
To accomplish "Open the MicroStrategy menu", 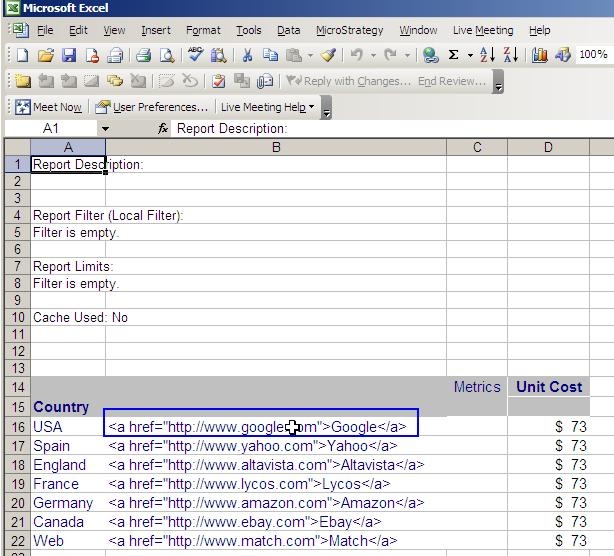I will tap(349, 31).
